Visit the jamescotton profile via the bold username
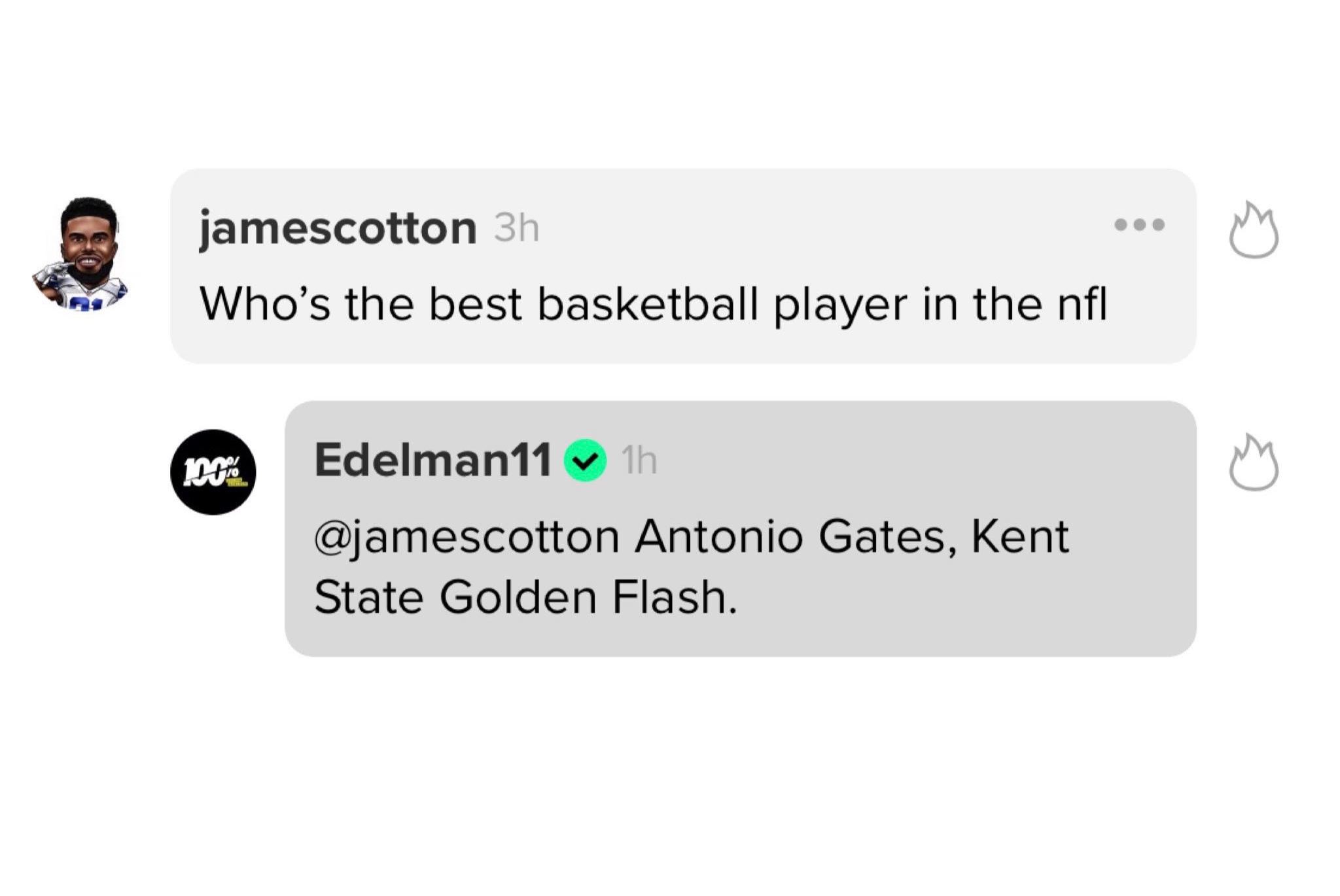Screen dimensions: 1340x896 pyautogui.click(x=338, y=228)
